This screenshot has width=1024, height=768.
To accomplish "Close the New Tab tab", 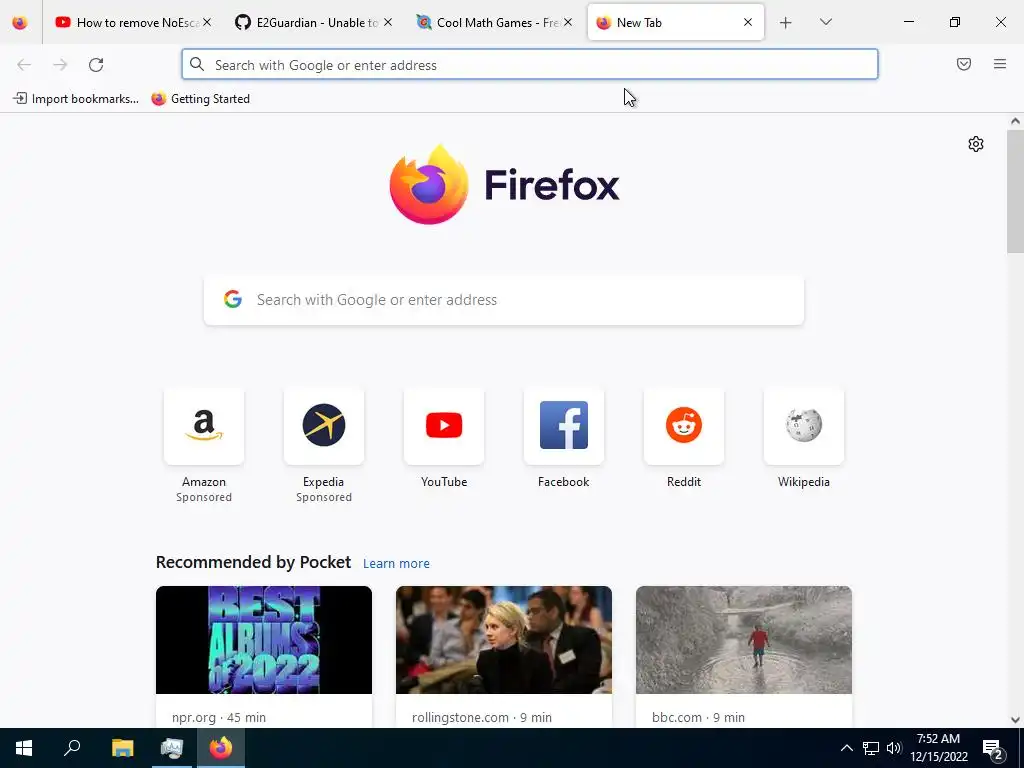I will pos(748,22).
